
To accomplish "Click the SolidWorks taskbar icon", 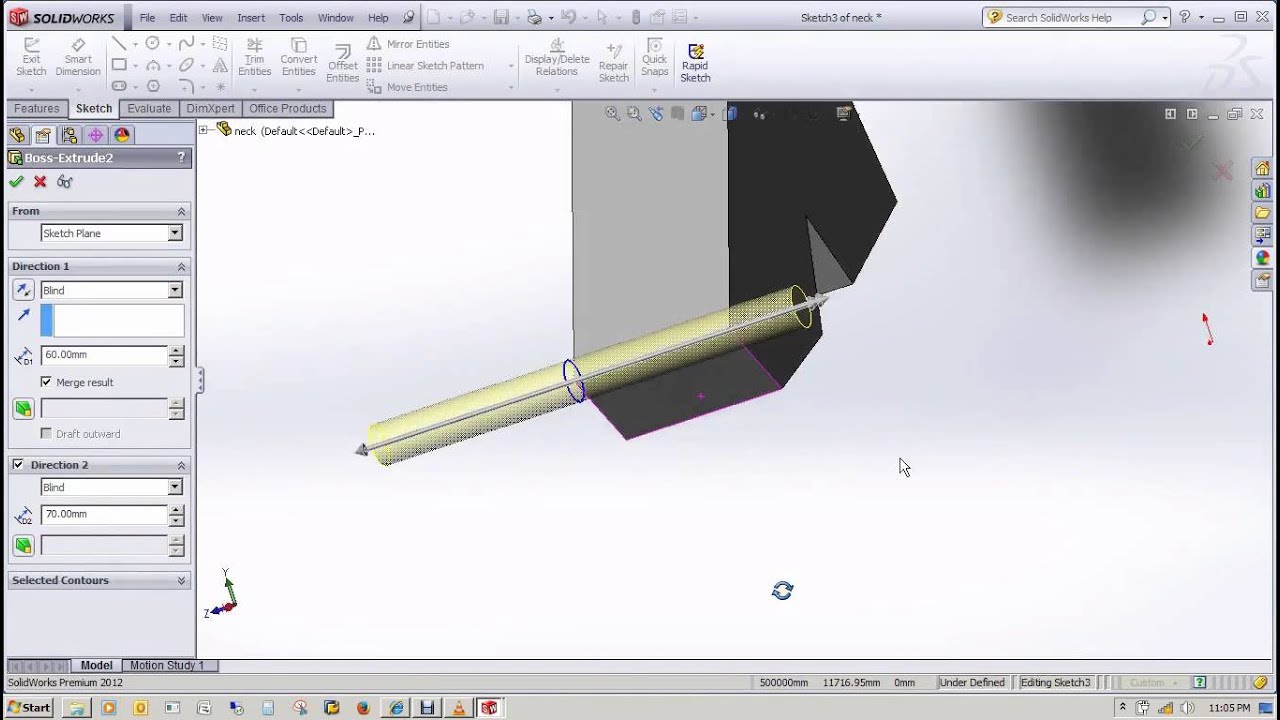I will pos(489,708).
